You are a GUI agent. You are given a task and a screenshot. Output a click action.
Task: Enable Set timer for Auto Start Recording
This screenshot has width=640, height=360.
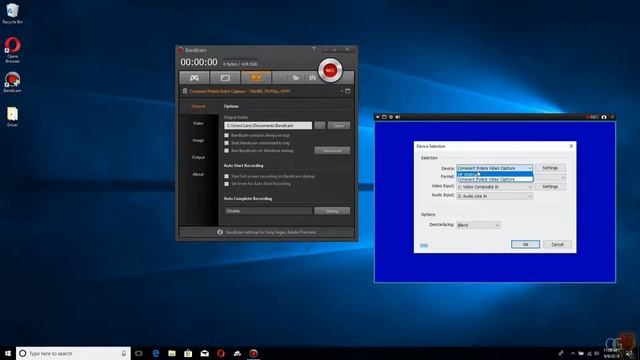(227, 184)
